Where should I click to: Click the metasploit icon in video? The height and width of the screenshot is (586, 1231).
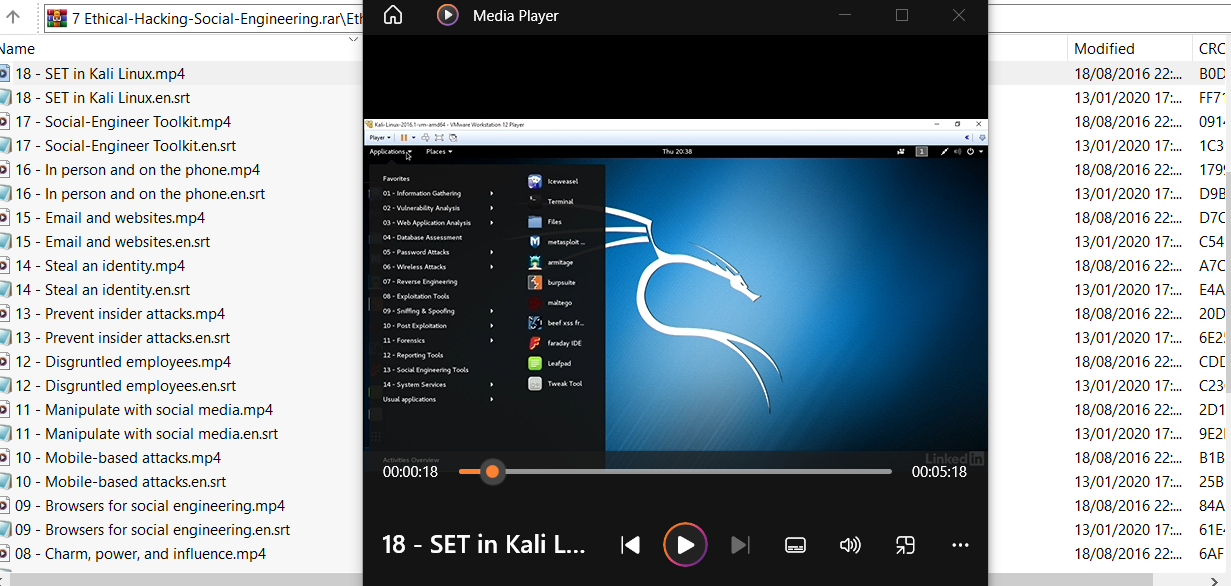[x=535, y=242]
